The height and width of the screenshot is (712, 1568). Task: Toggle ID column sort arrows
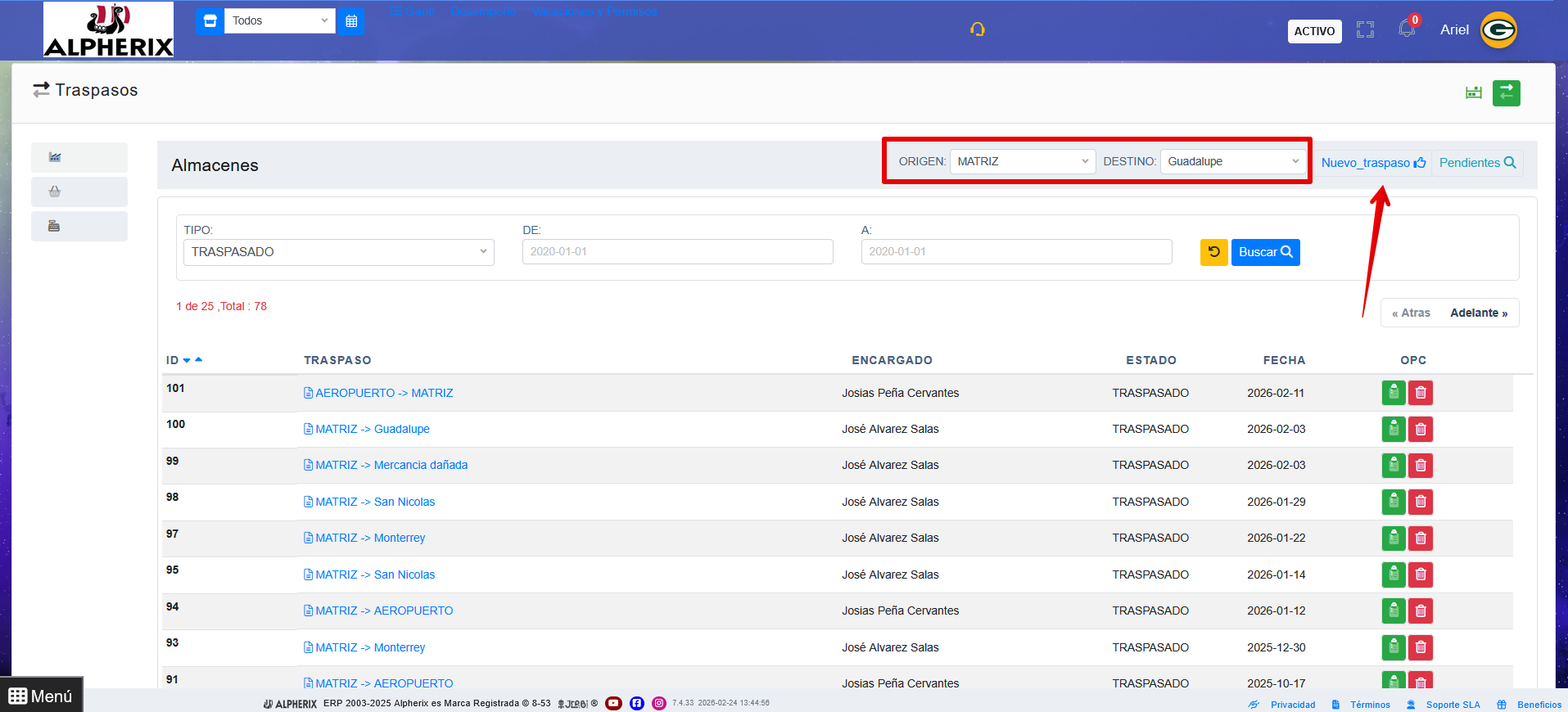point(192,360)
